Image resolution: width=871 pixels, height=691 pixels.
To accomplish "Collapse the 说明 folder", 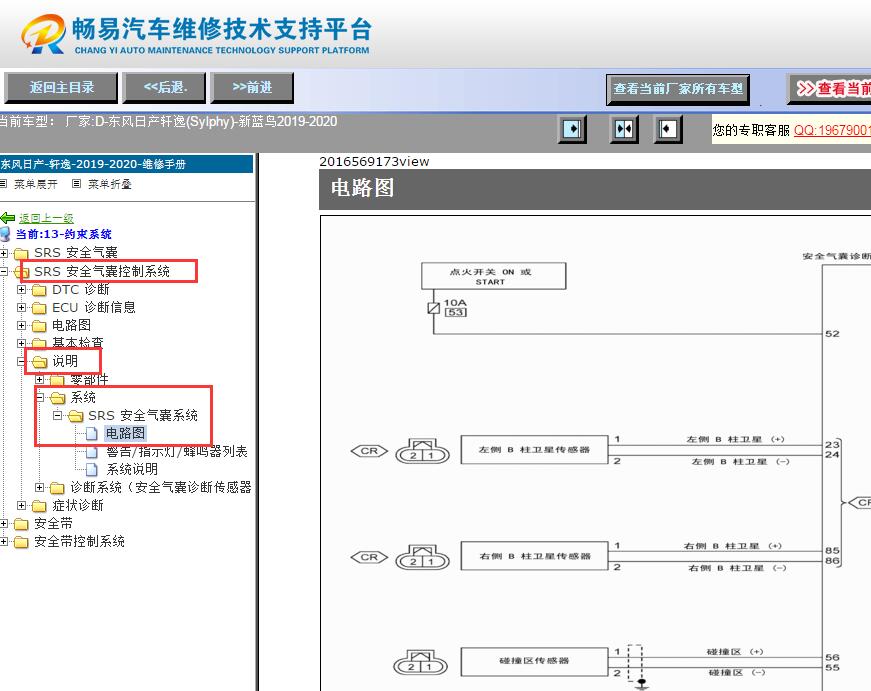I will [x=21, y=362].
